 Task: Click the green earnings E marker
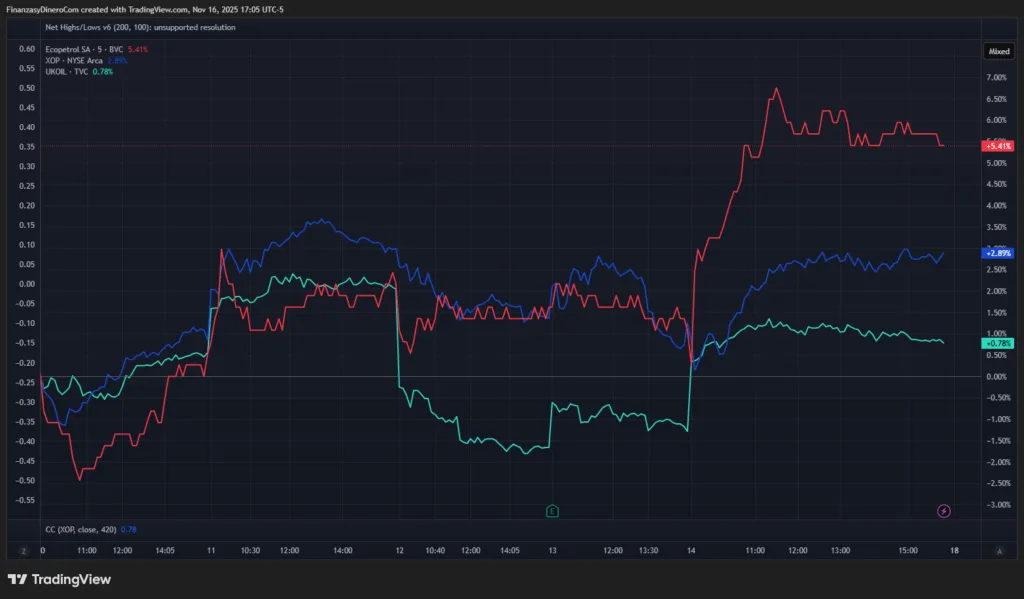(552, 511)
